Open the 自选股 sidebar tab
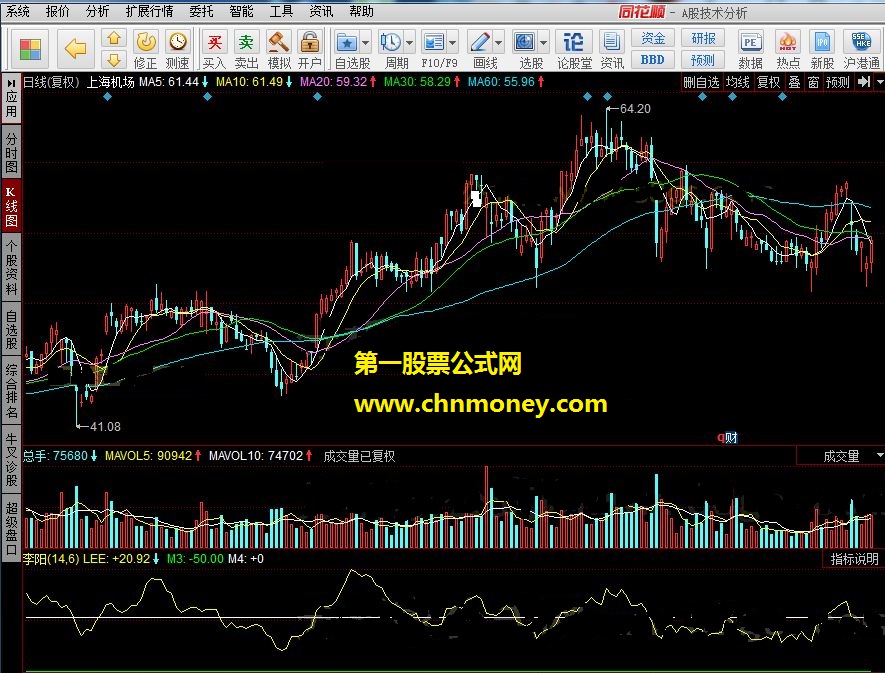 (x=11, y=329)
